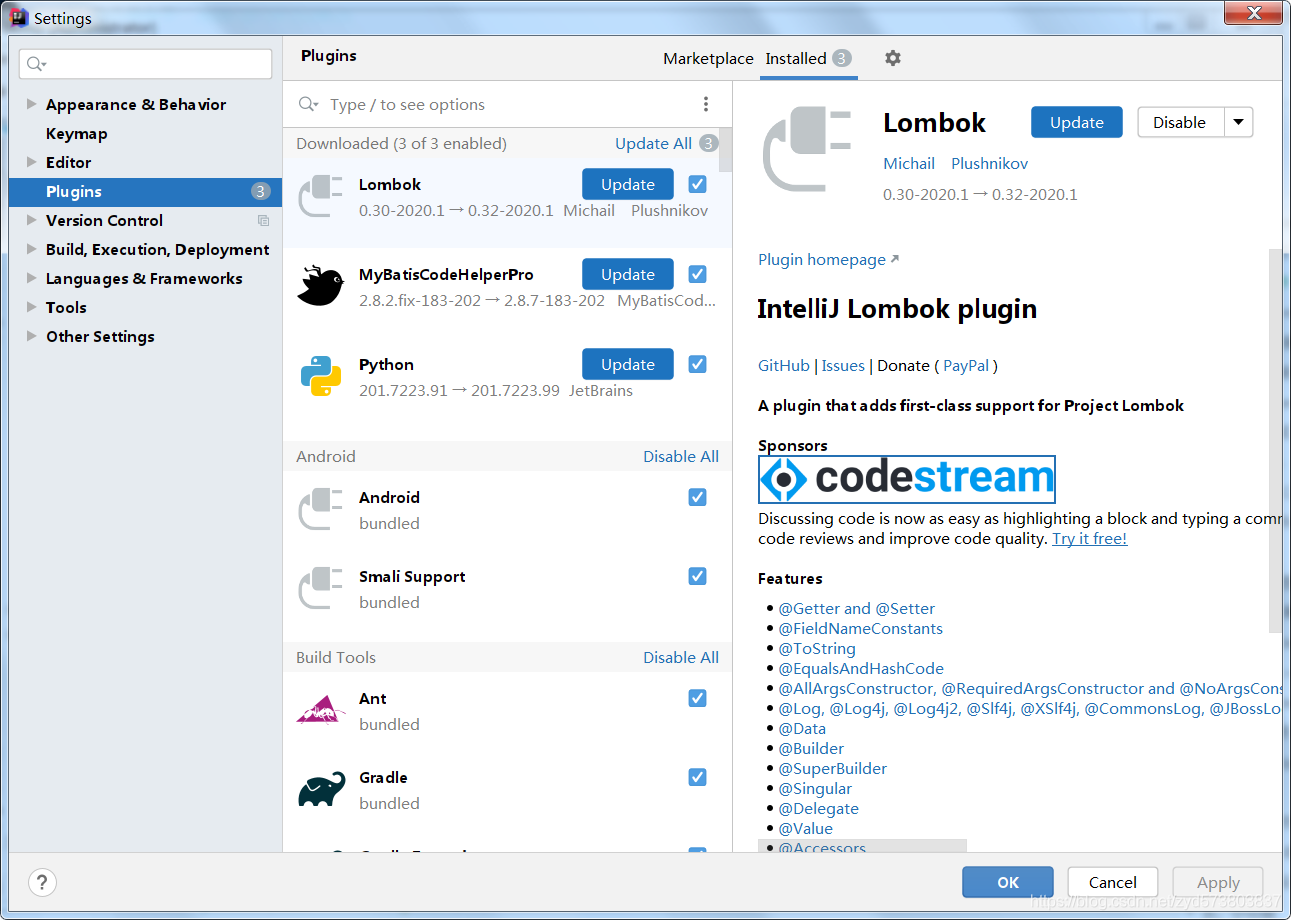Click Update in Lombok details panel
Screen dimensions: 1291x920
click(x=1077, y=122)
